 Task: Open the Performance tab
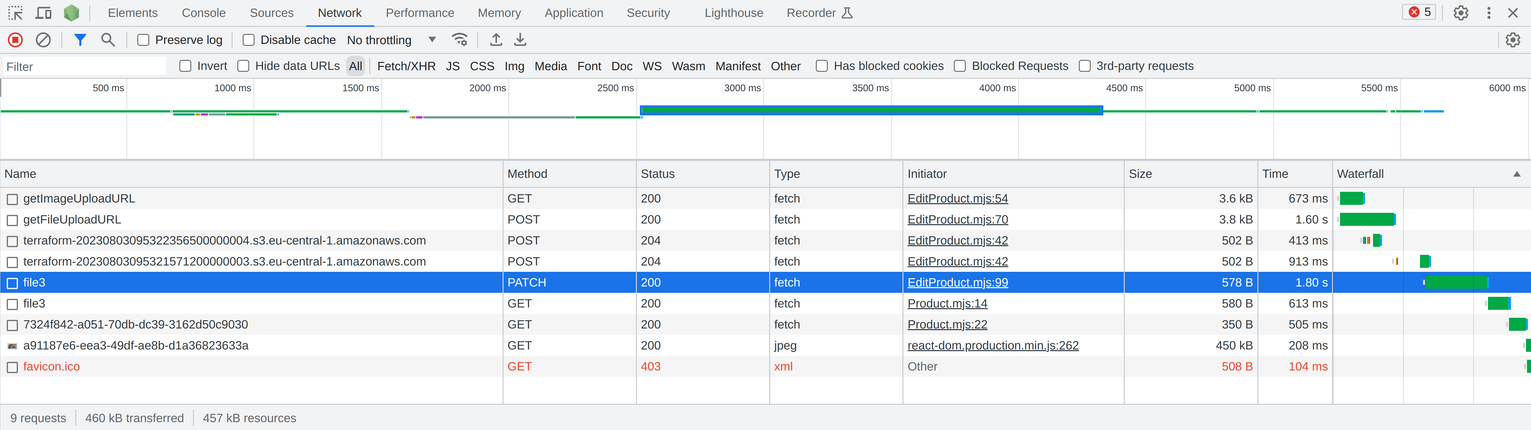point(420,13)
